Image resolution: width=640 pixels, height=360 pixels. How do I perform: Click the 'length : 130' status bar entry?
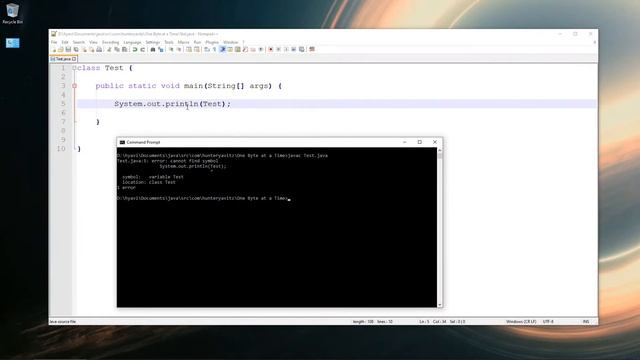[x=363, y=322]
